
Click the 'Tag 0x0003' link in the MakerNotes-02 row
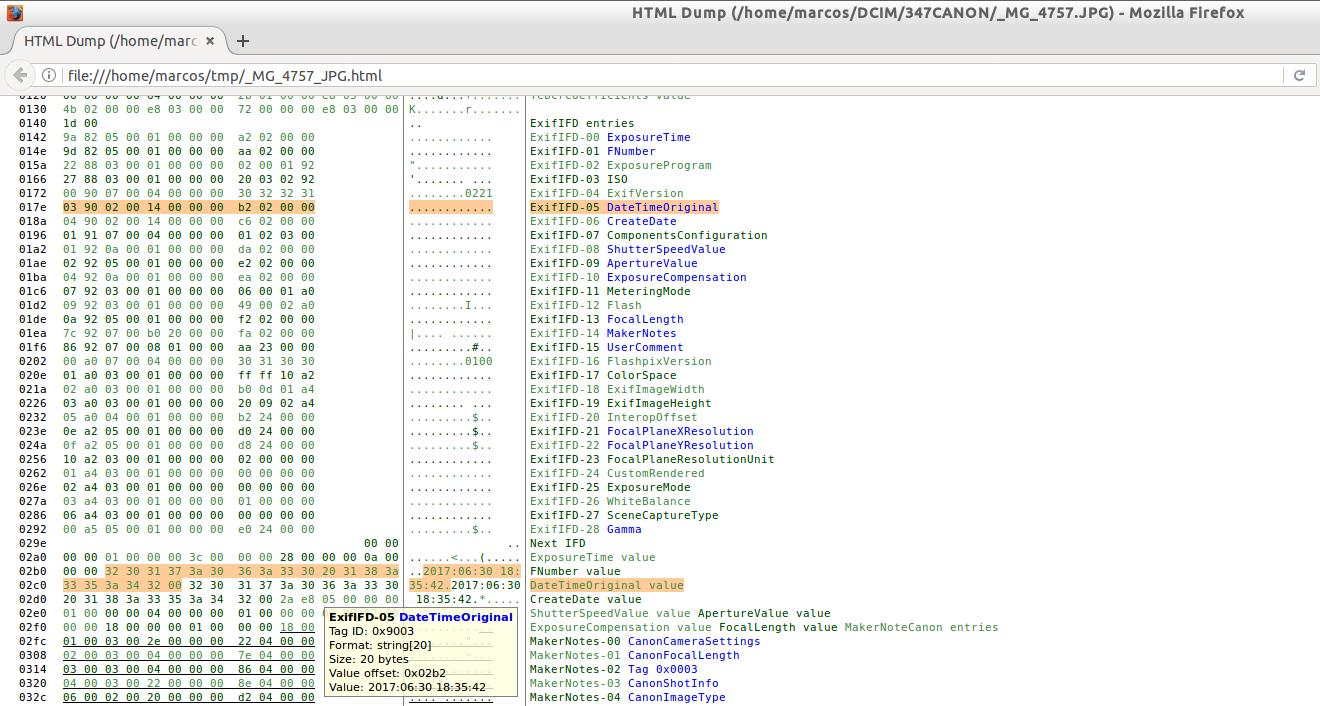click(x=663, y=670)
